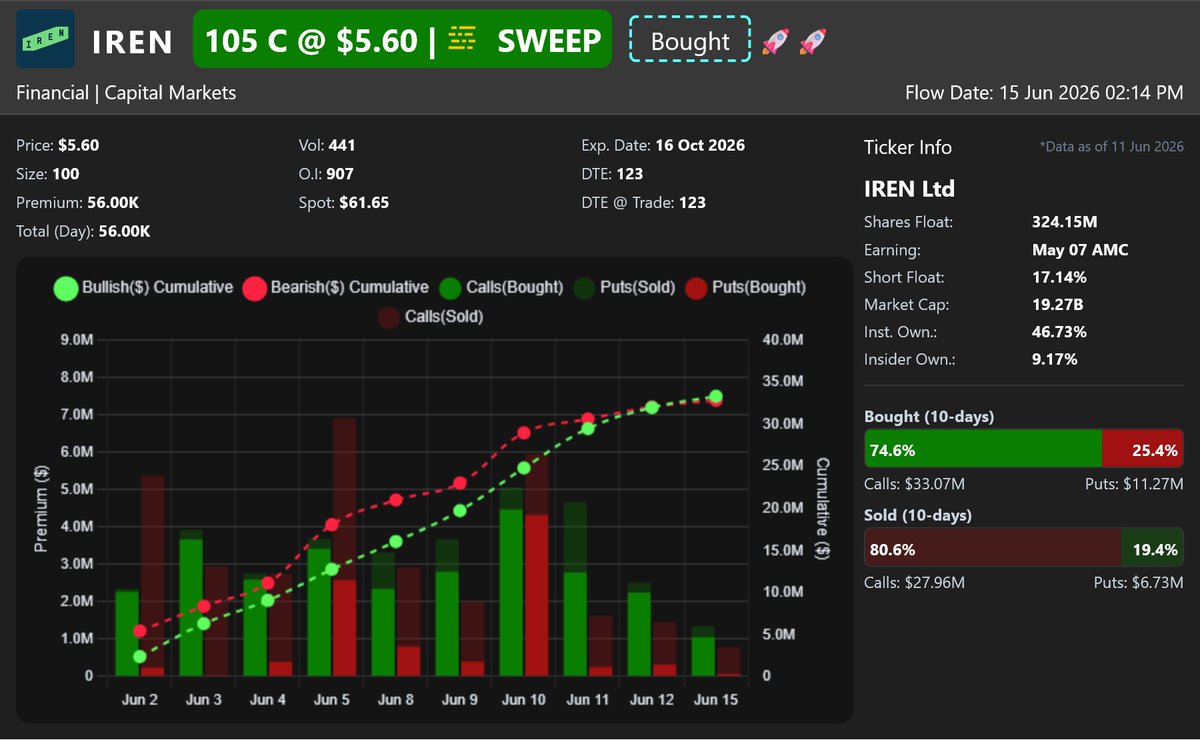The width and height of the screenshot is (1200, 740).
Task: Click the Ticker Info heading
Action: [908, 147]
